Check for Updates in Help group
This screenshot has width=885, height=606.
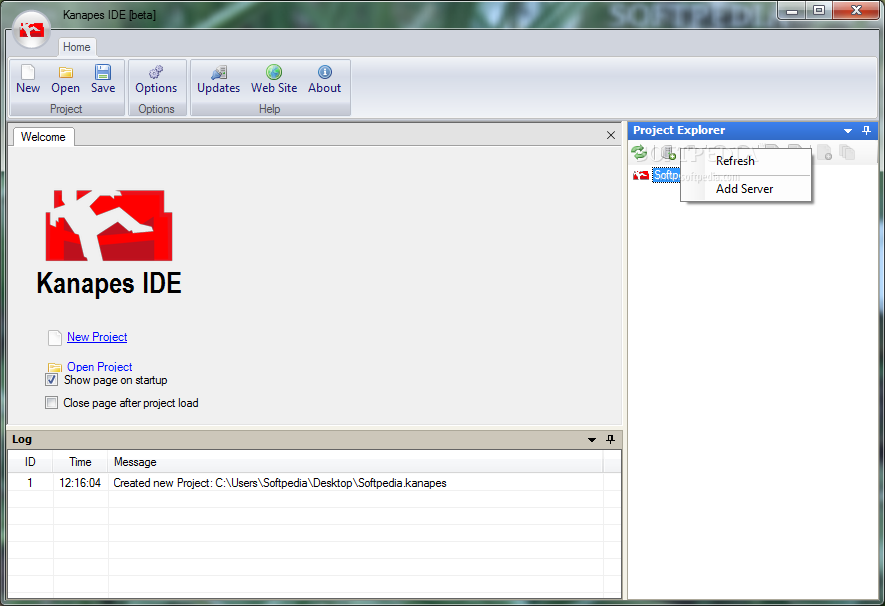[218, 80]
